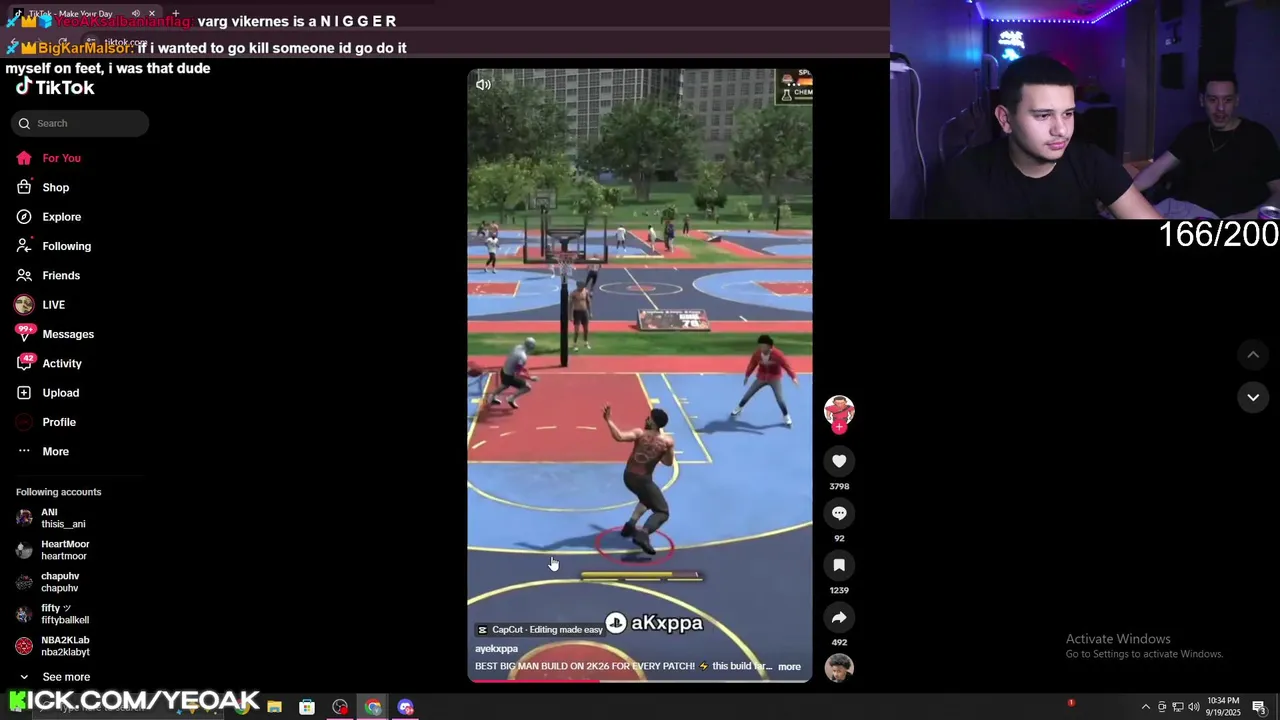Click the CapCut 'Editing made easy' tag
Image resolution: width=1280 pixels, height=720 pixels.
[x=540, y=630]
